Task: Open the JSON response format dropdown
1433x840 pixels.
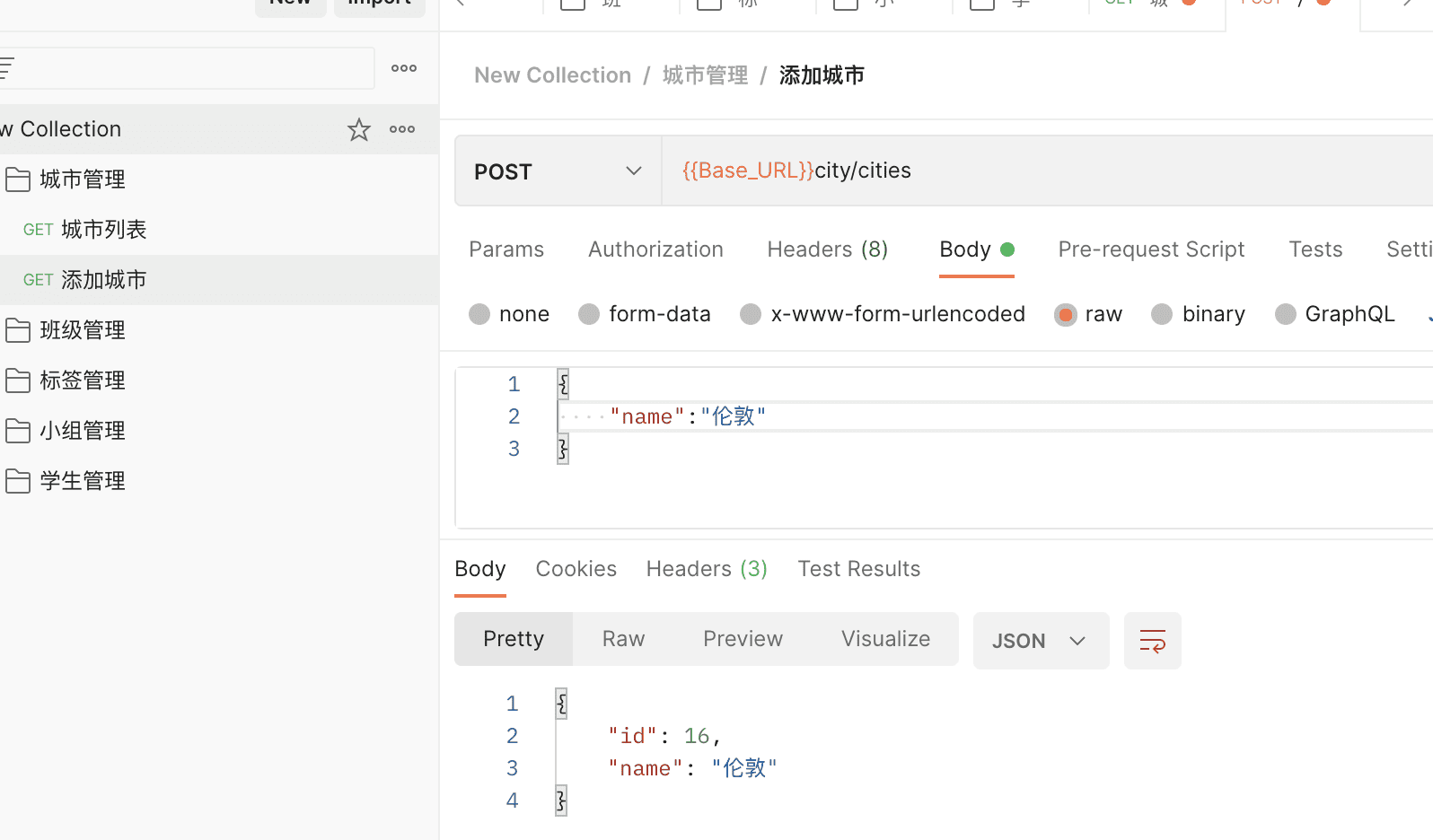Action: click(x=1042, y=641)
